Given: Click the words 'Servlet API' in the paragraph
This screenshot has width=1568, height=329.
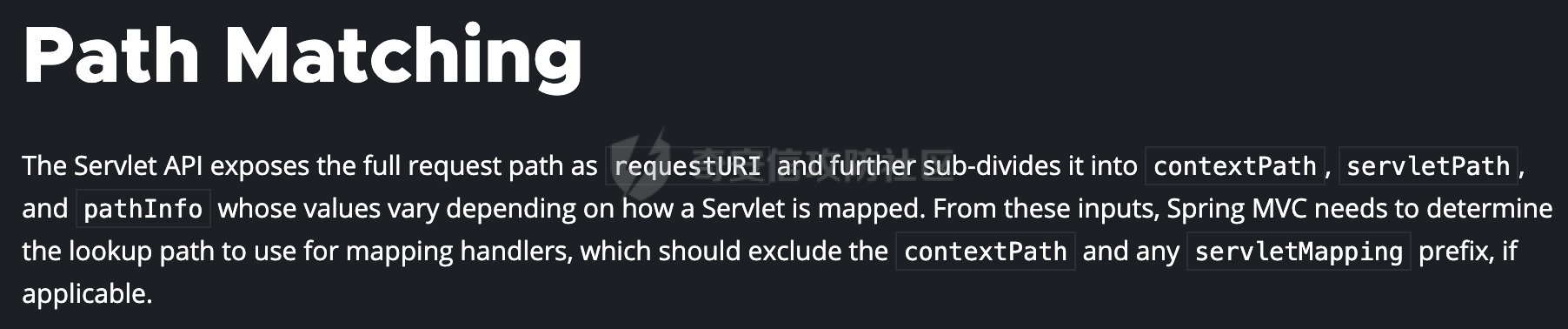Looking at the screenshot, I should pos(139,165).
